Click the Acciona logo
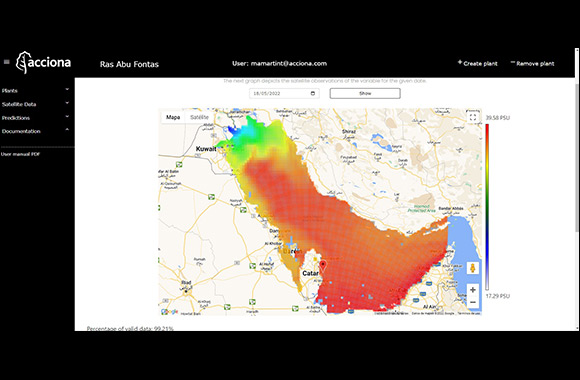 pyautogui.click(x=43, y=63)
